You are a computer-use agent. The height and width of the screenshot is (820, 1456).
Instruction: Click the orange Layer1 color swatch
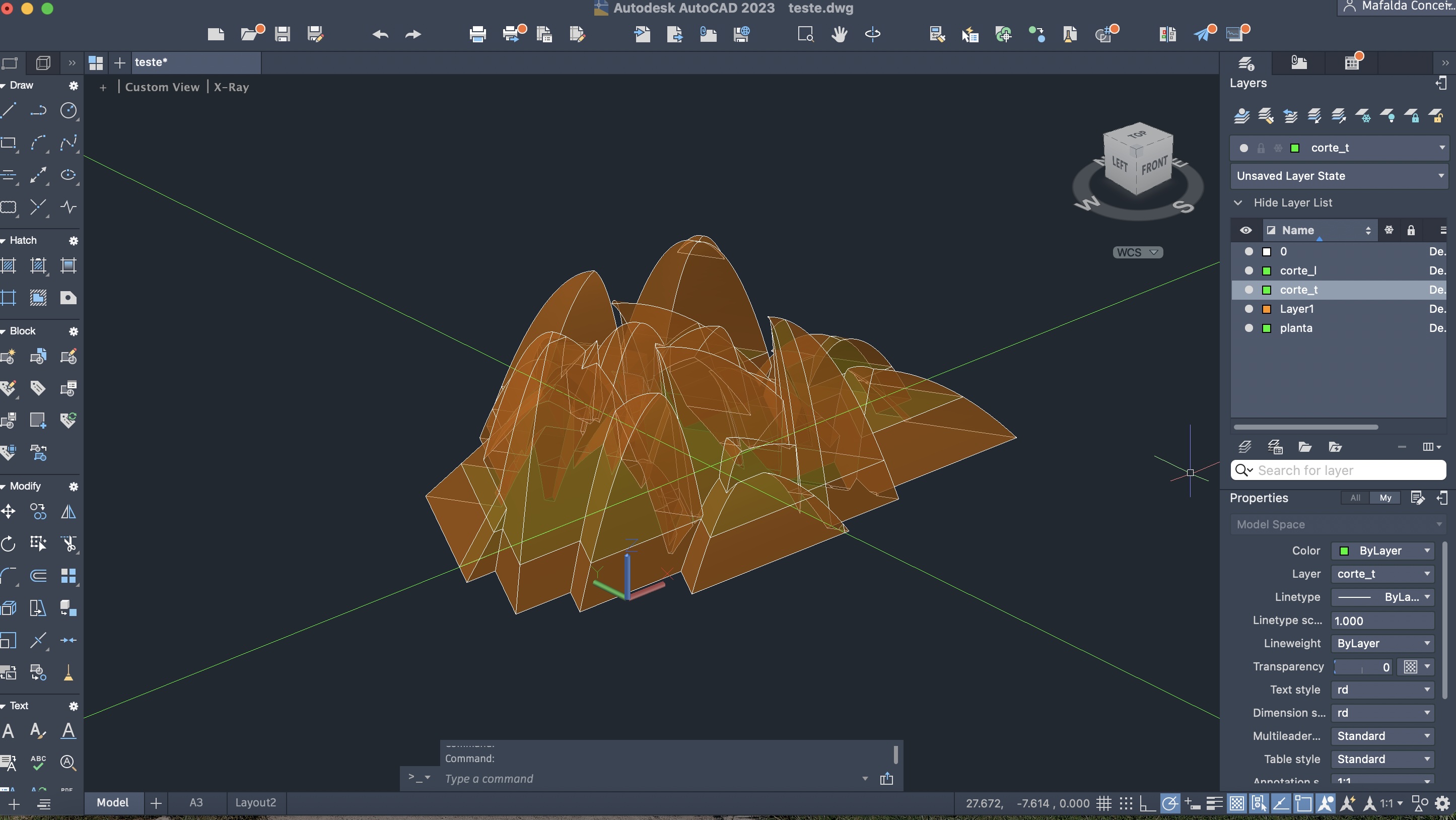[1267, 309]
